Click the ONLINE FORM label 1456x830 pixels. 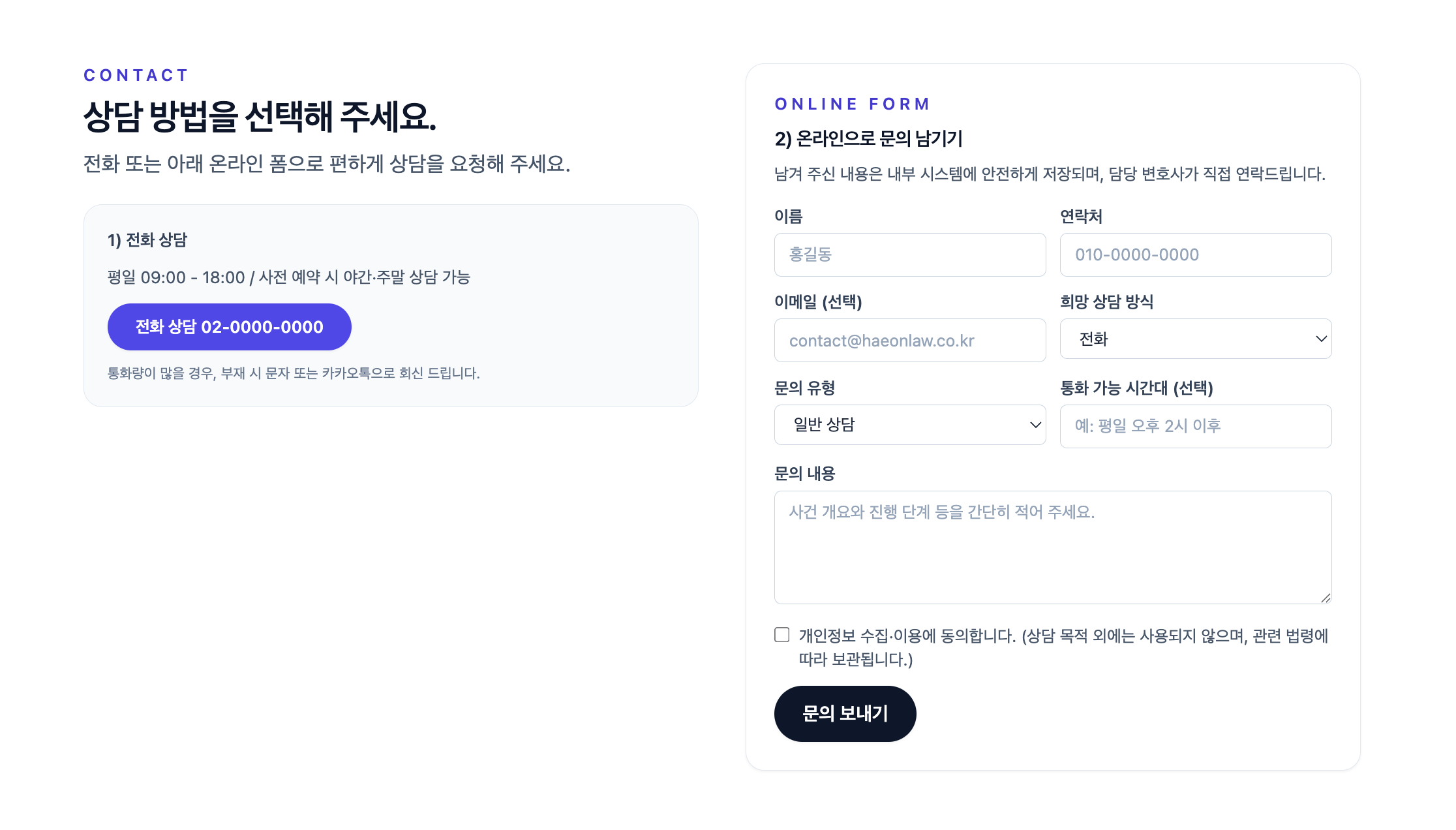click(851, 103)
